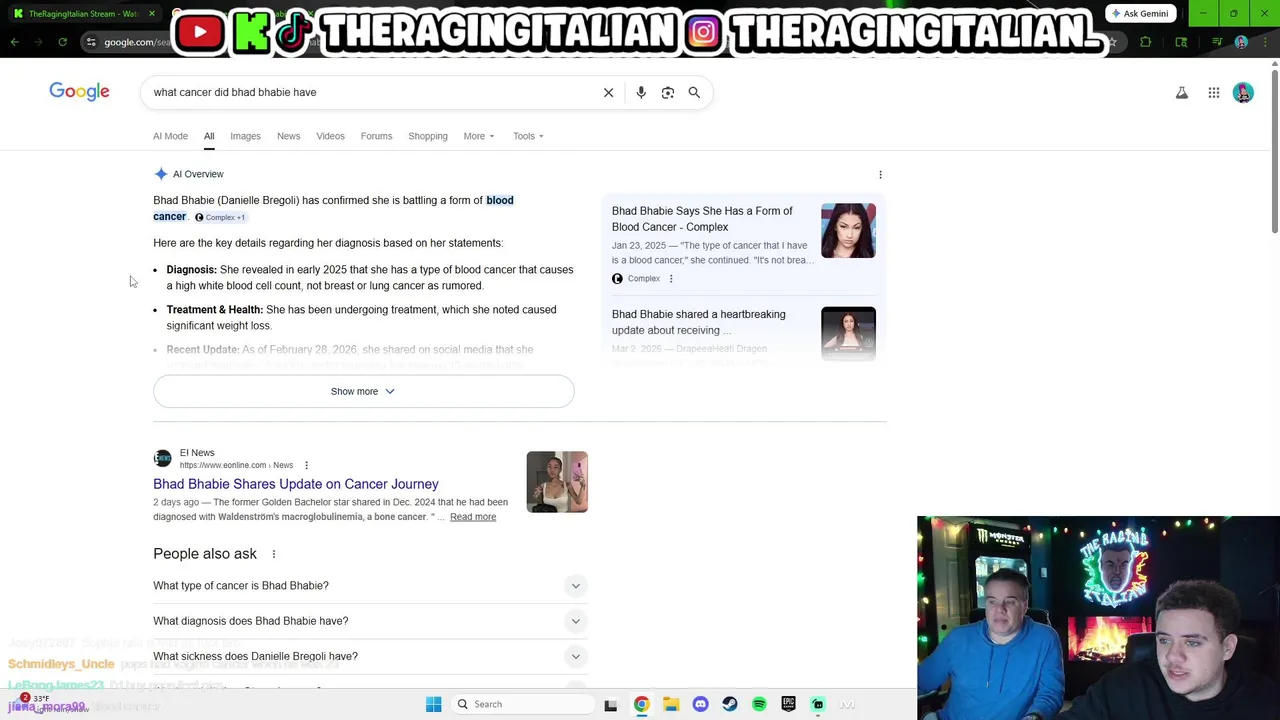The image size is (1280, 720).
Task: Open the Complex article thumbnail
Action: pos(848,231)
